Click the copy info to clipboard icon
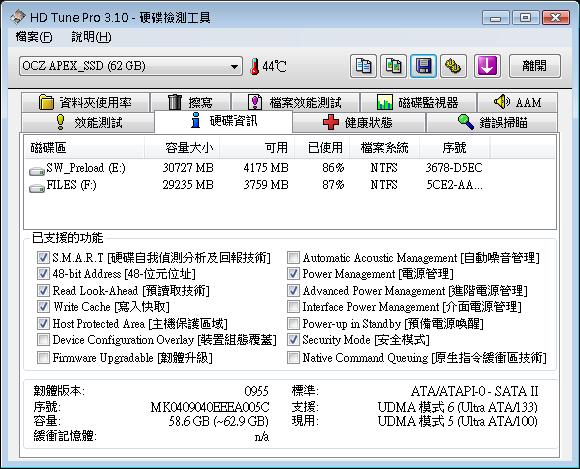 click(x=363, y=66)
